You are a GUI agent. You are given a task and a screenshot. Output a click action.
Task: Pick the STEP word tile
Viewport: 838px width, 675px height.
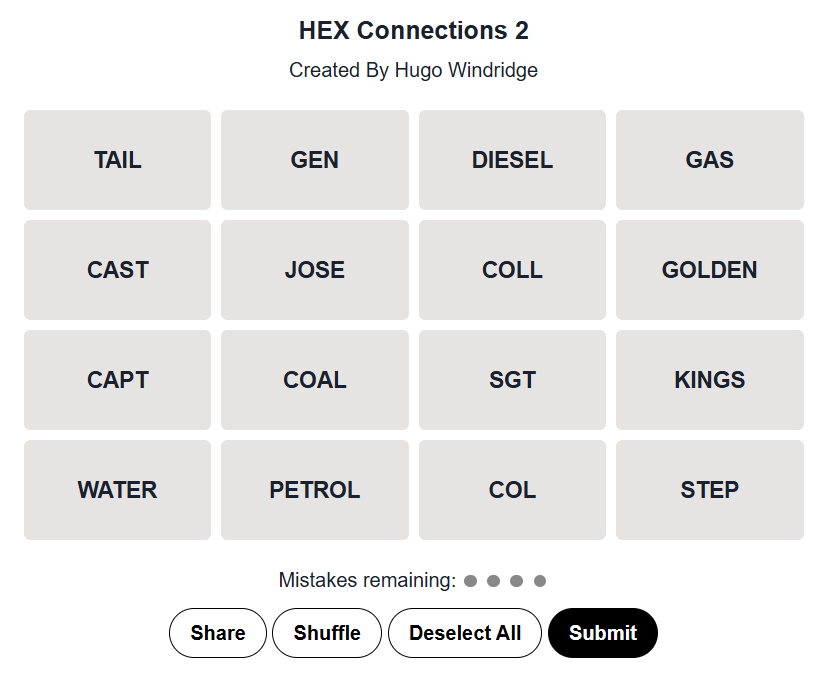click(710, 490)
